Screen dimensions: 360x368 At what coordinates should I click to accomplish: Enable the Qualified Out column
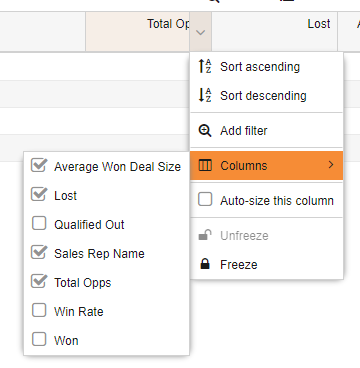point(39,224)
